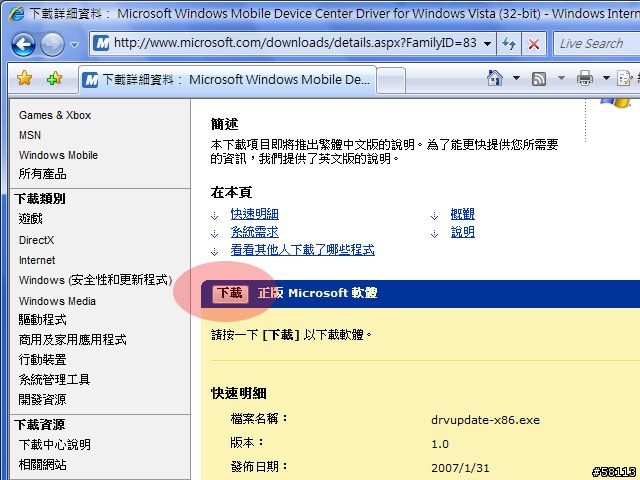This screenshot has height=480, width=640.
Task: Select 行動裝置 category
Action: click(x=42, y=360)
